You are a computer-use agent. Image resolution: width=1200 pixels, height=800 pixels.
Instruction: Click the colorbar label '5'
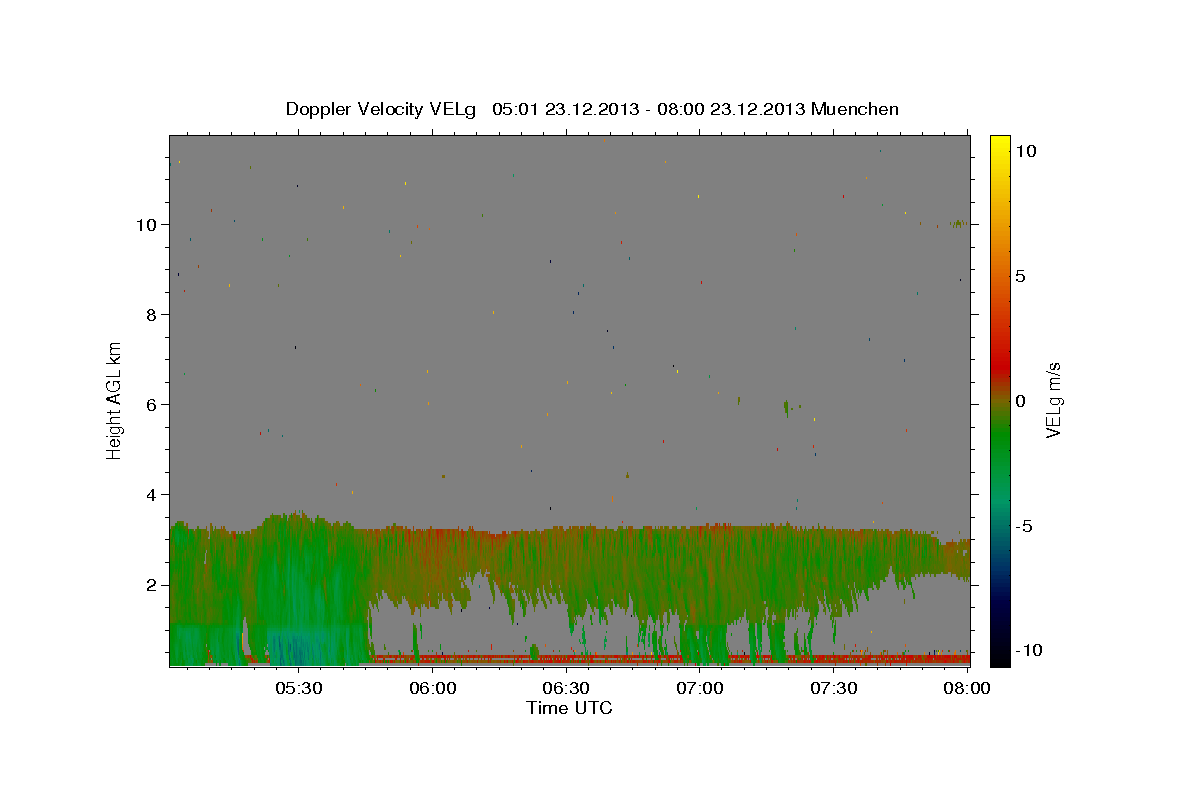coord(1020,276)
